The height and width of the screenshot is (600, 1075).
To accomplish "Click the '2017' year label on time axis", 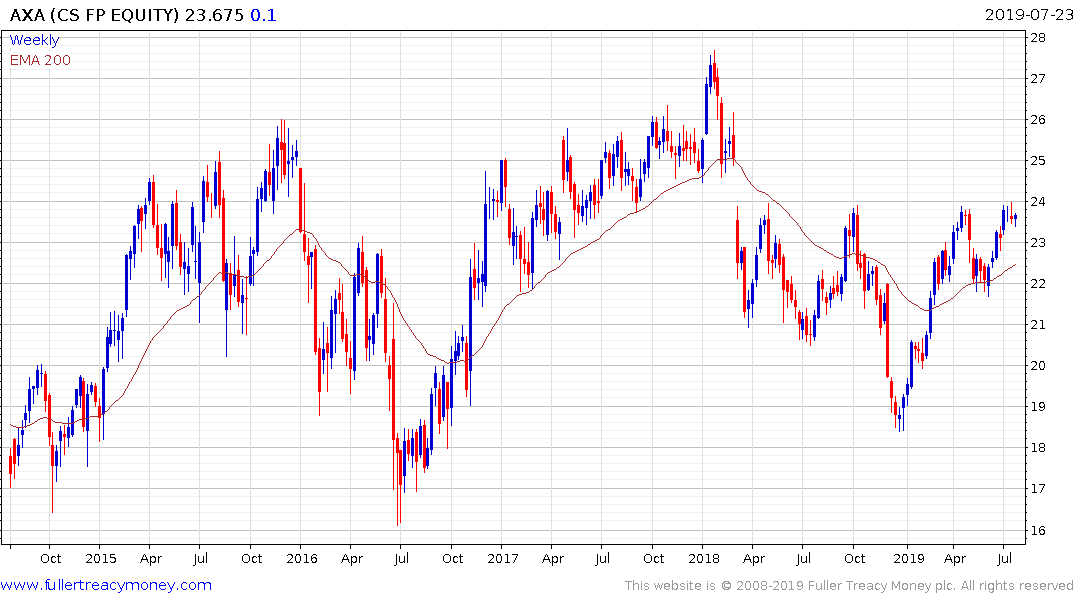I will tap(503, 558).
